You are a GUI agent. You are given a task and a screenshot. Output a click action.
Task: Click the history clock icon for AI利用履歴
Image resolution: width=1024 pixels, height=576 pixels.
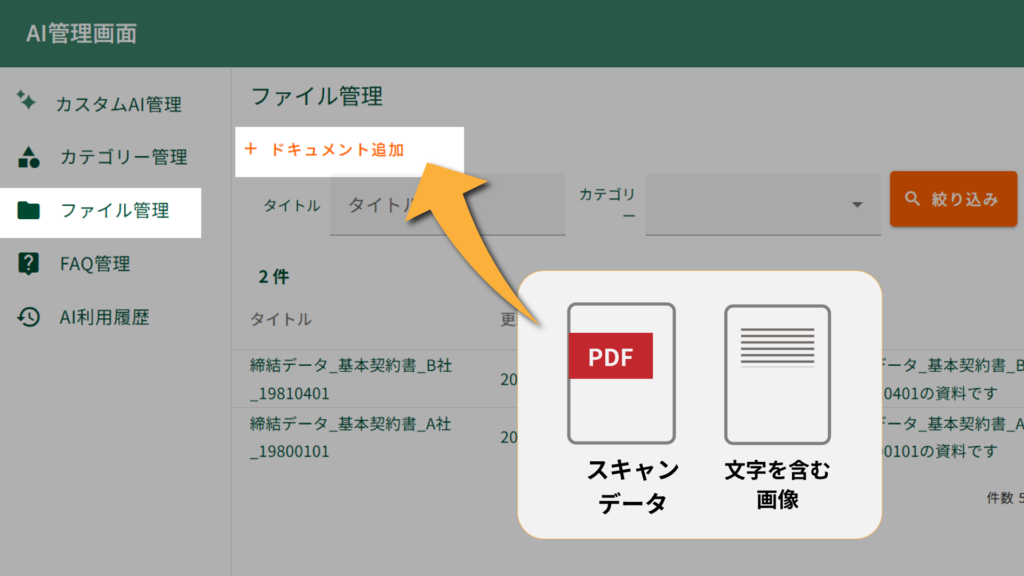tap(29, 318)
